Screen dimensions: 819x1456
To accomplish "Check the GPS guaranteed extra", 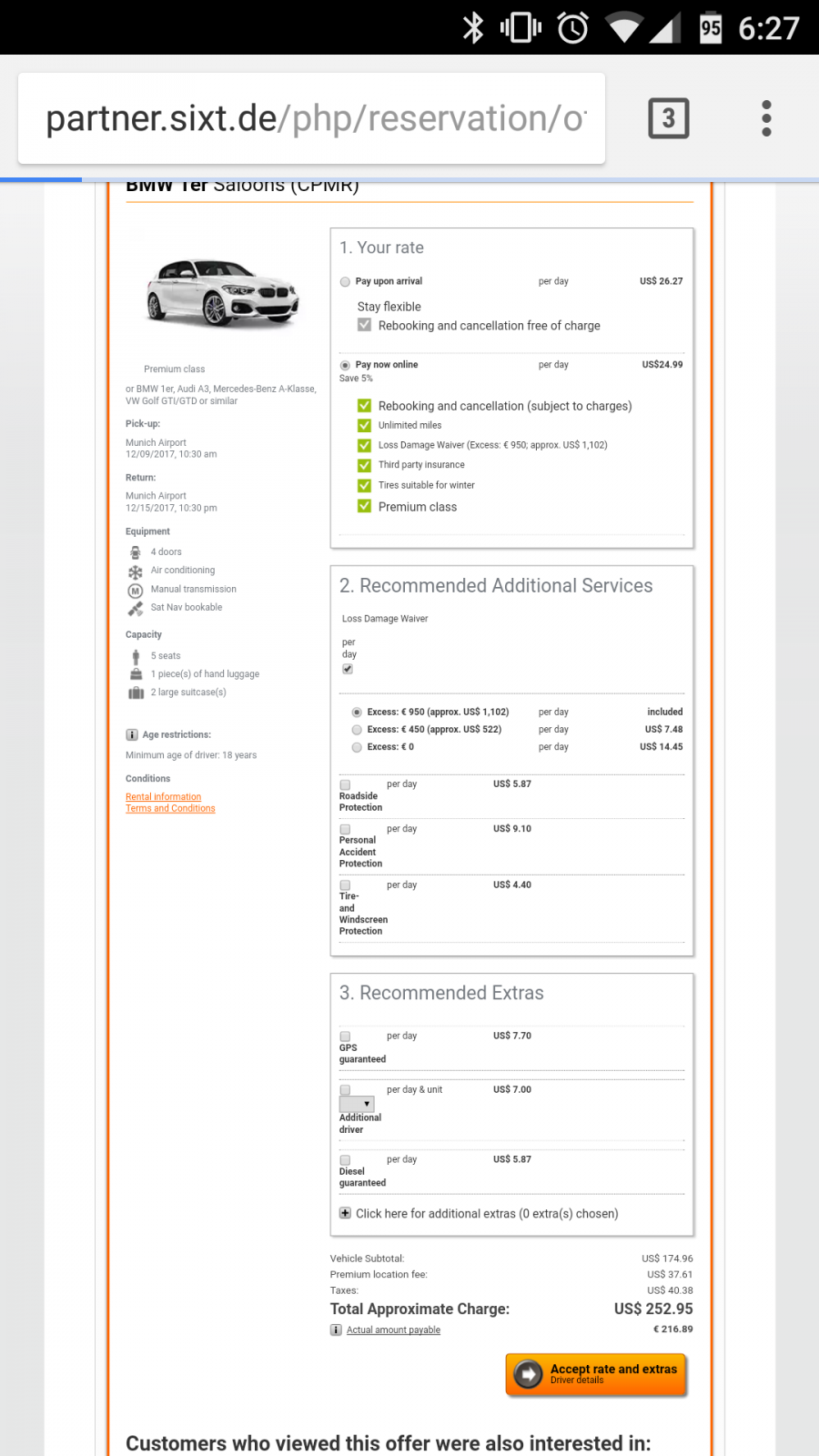I will pos(345,1036).
